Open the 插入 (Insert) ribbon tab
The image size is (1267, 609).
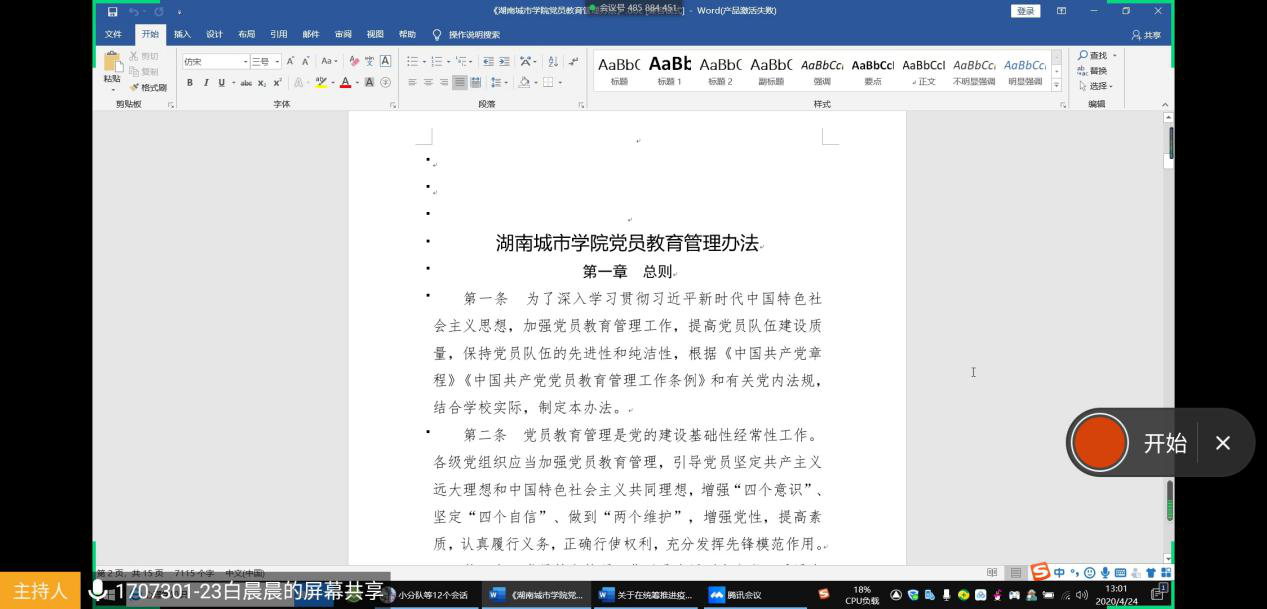click(x=182, y=34)
